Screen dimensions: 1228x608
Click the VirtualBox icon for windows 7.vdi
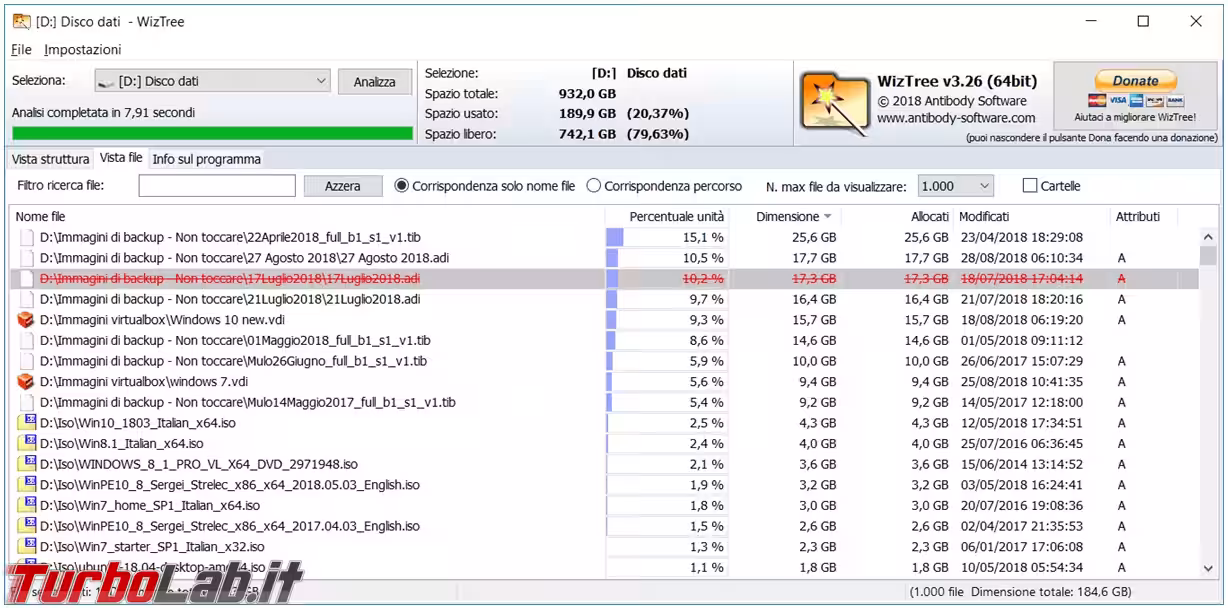point(26,382)
